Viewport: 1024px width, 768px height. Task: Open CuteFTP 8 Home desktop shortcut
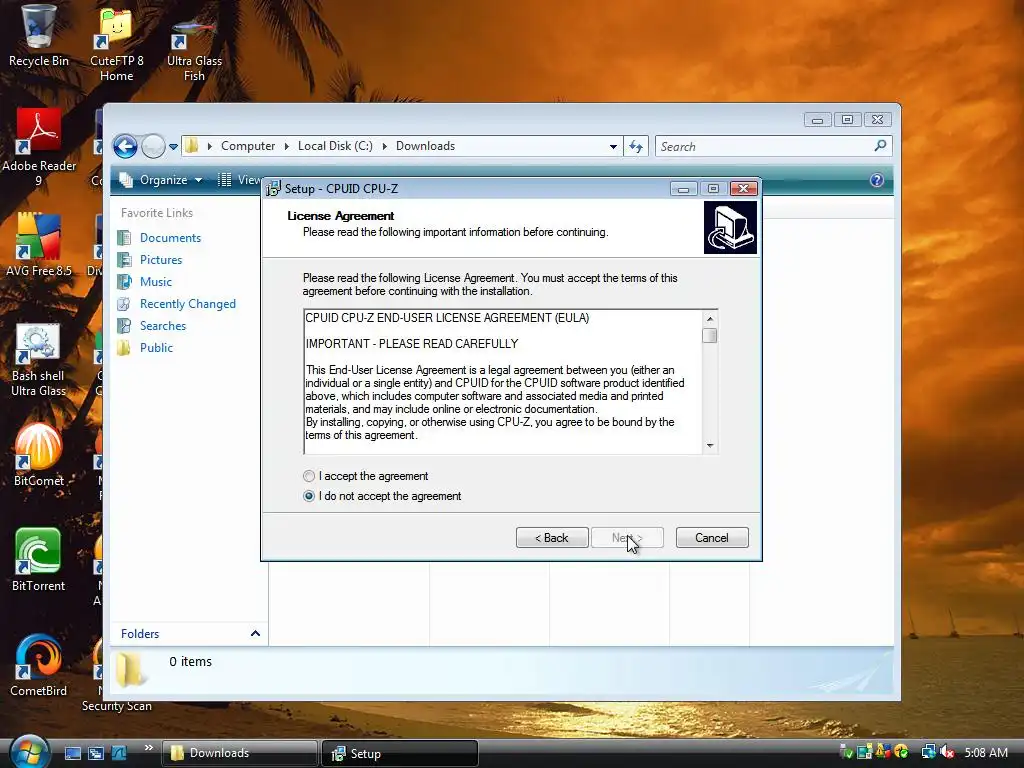click(116, 43)
